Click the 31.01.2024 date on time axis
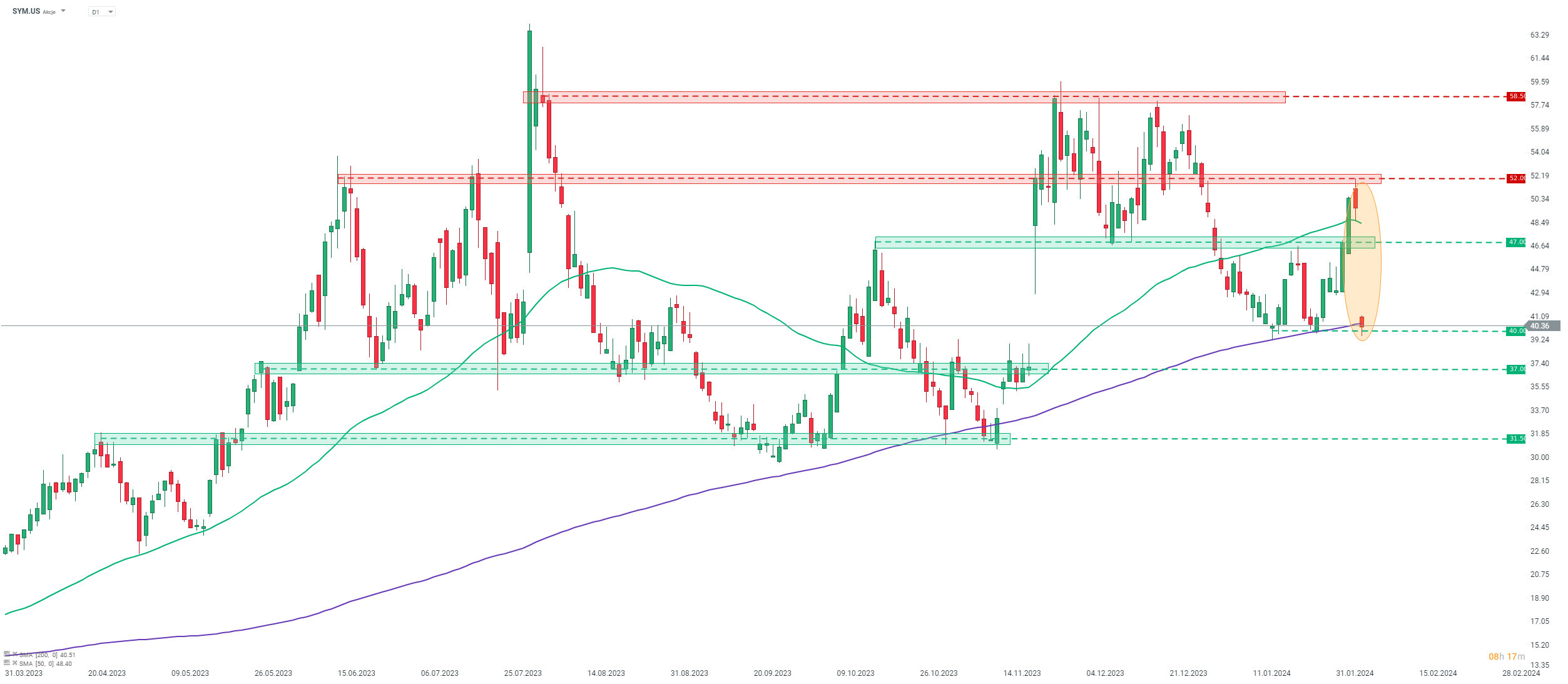1568x684 pixels. coord(1355,673)
